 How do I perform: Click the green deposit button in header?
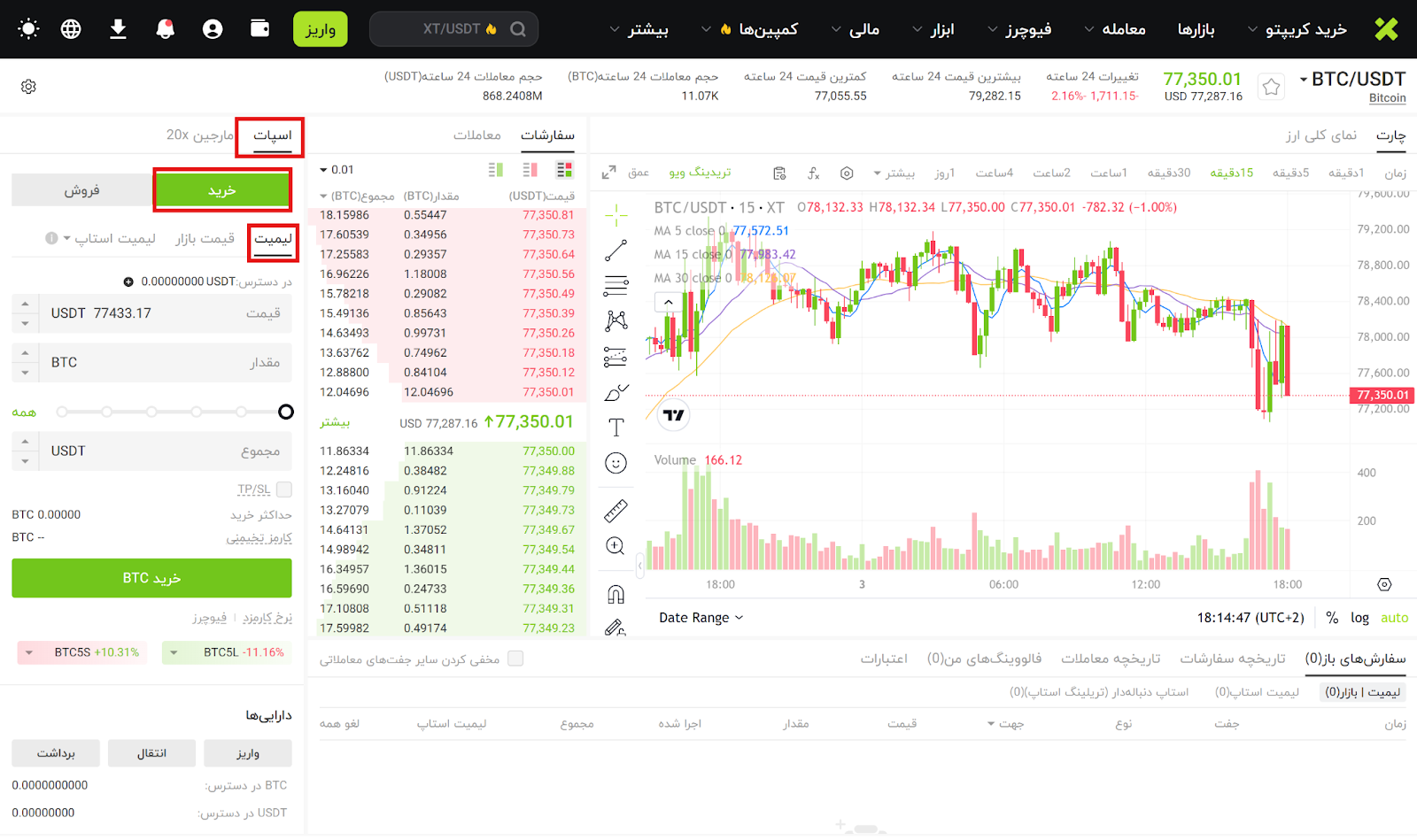coord(320,29)
